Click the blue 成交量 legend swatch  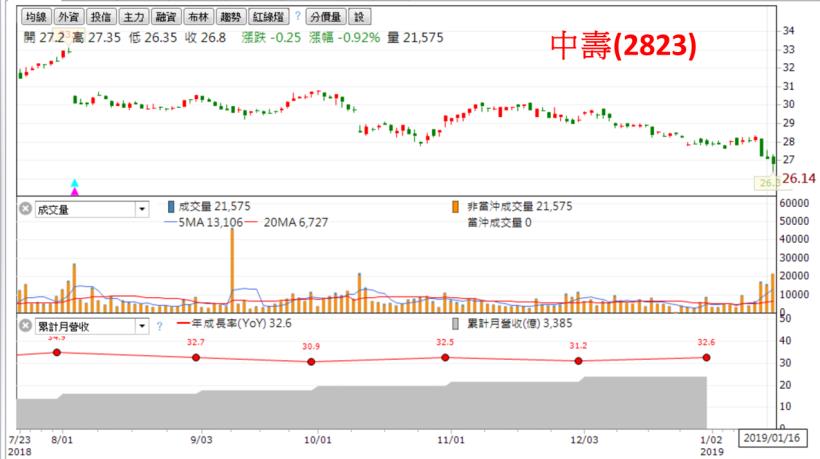coord(170,206)
